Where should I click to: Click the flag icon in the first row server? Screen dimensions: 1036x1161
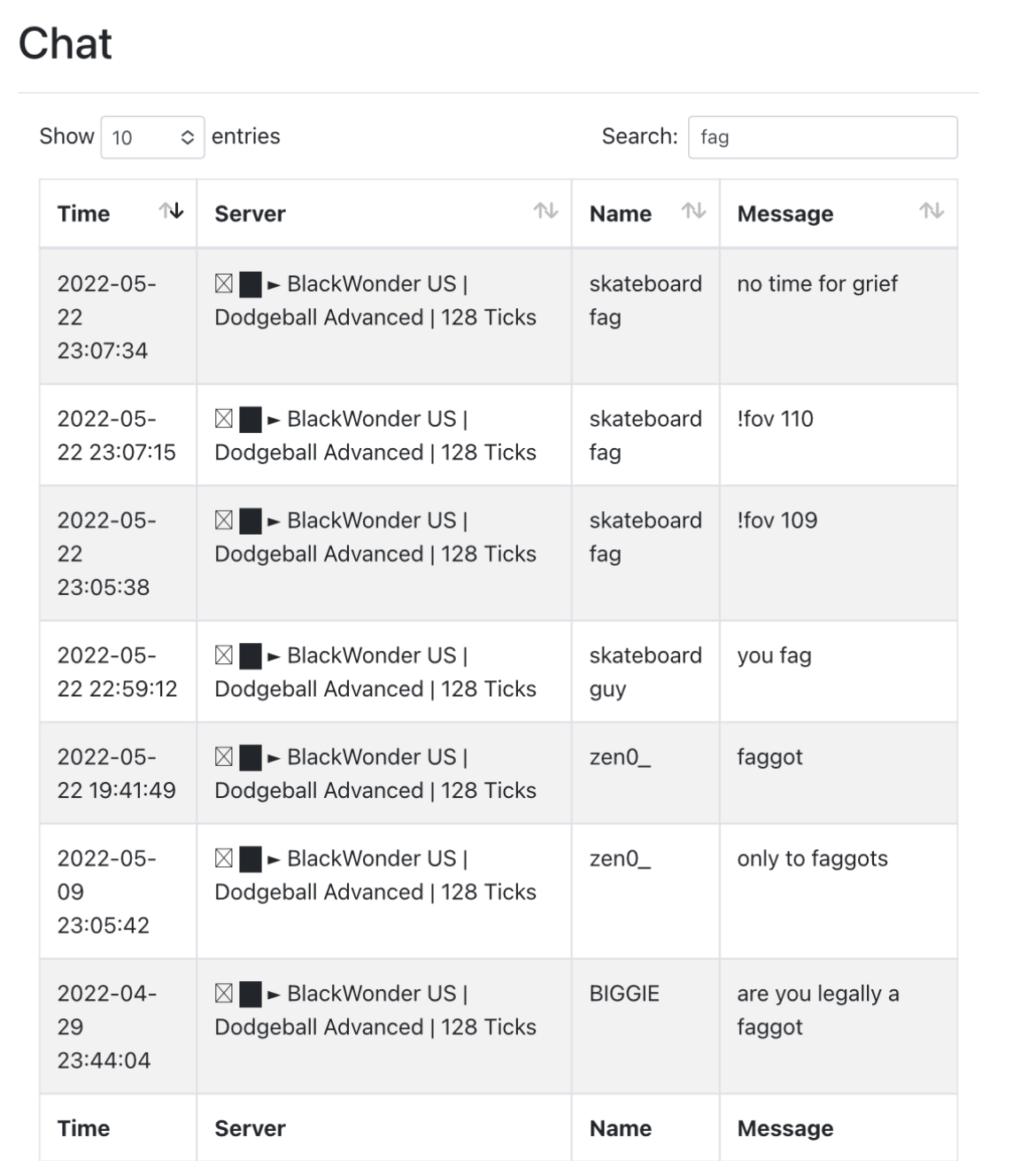coord(224,284)
